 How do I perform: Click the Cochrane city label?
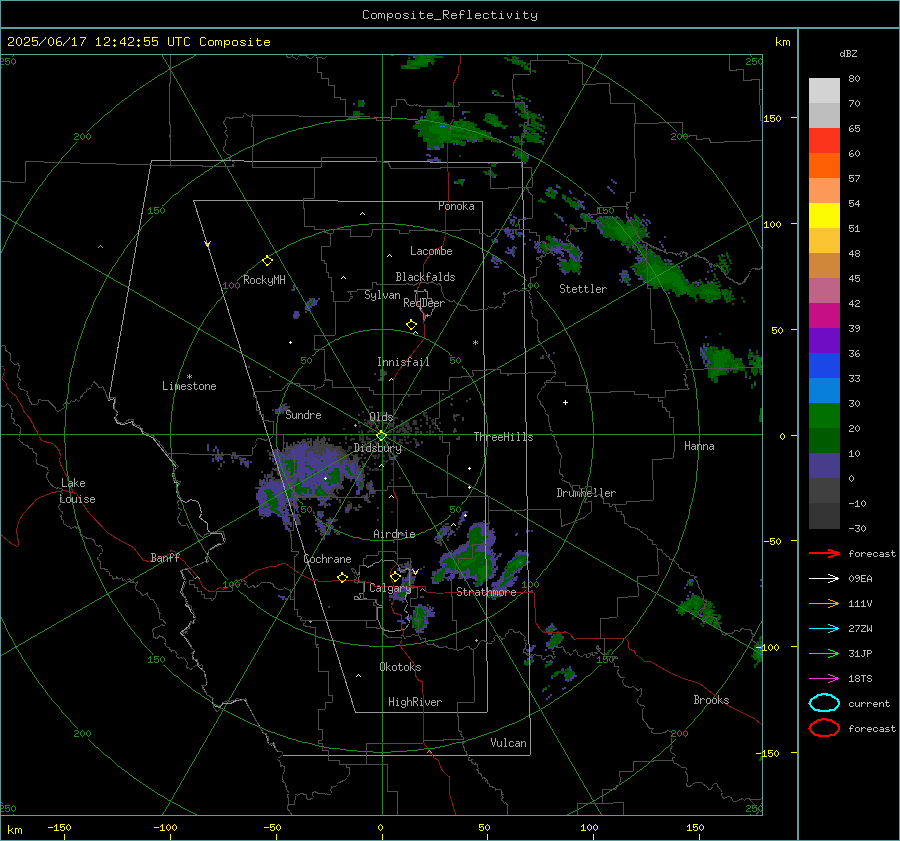327,559
